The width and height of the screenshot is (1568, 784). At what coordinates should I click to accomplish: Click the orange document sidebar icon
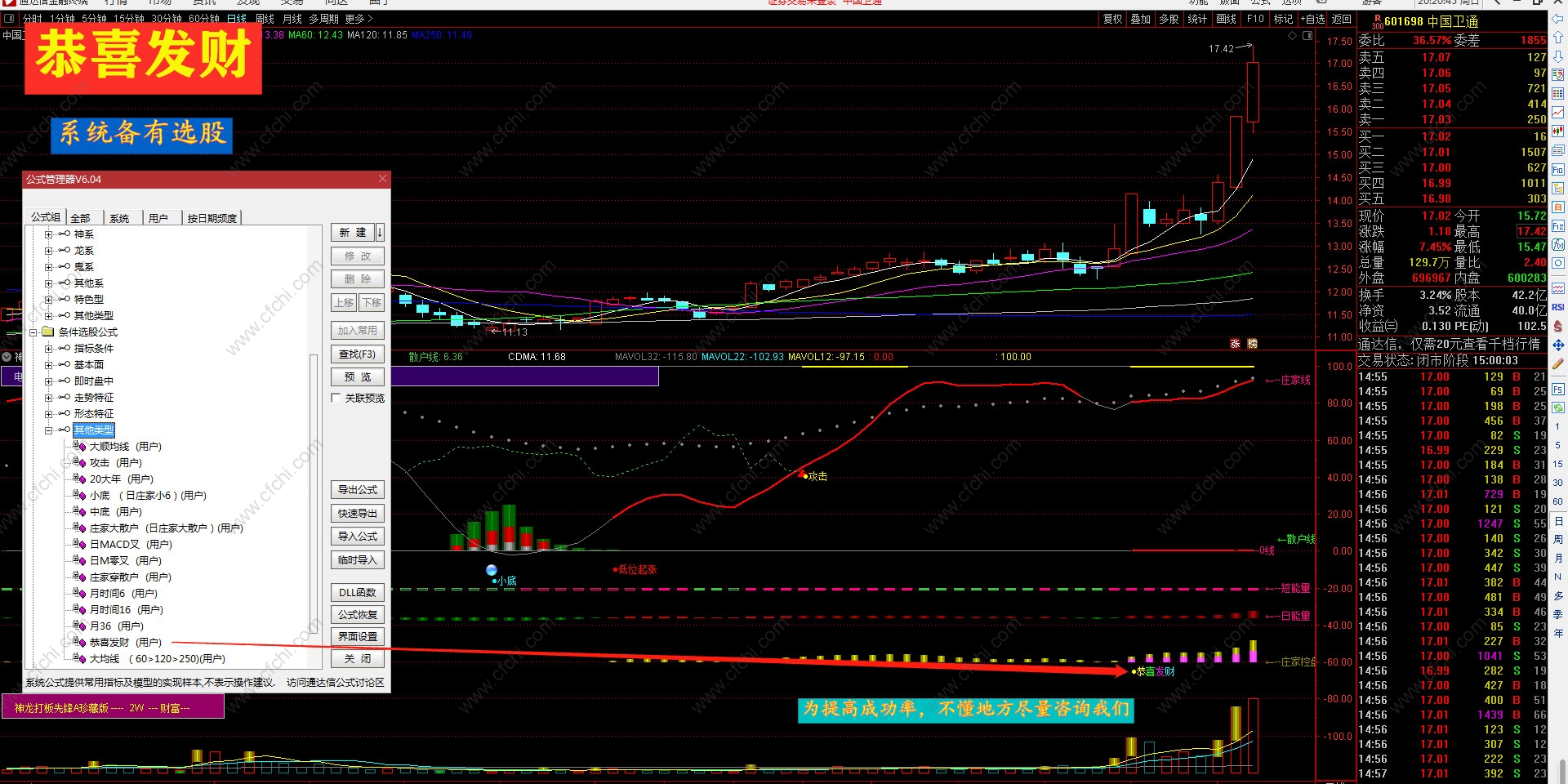[x=1558, y=207]
